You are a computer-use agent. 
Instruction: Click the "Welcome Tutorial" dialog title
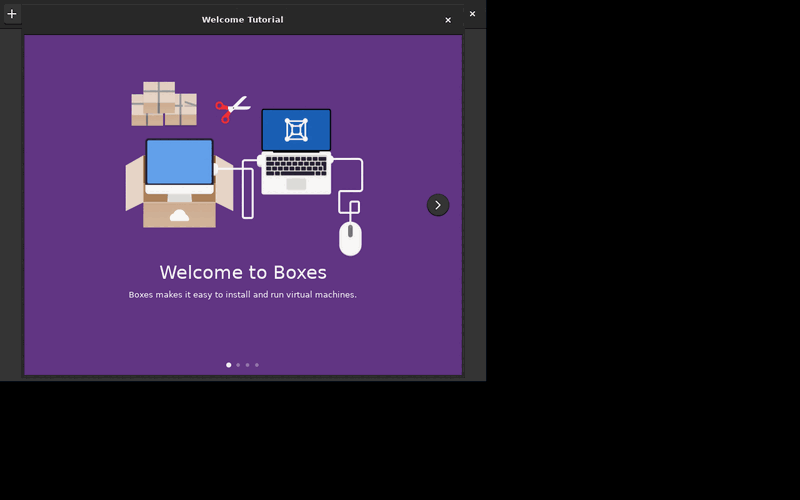pyautogui.click(x=242, y=20)
